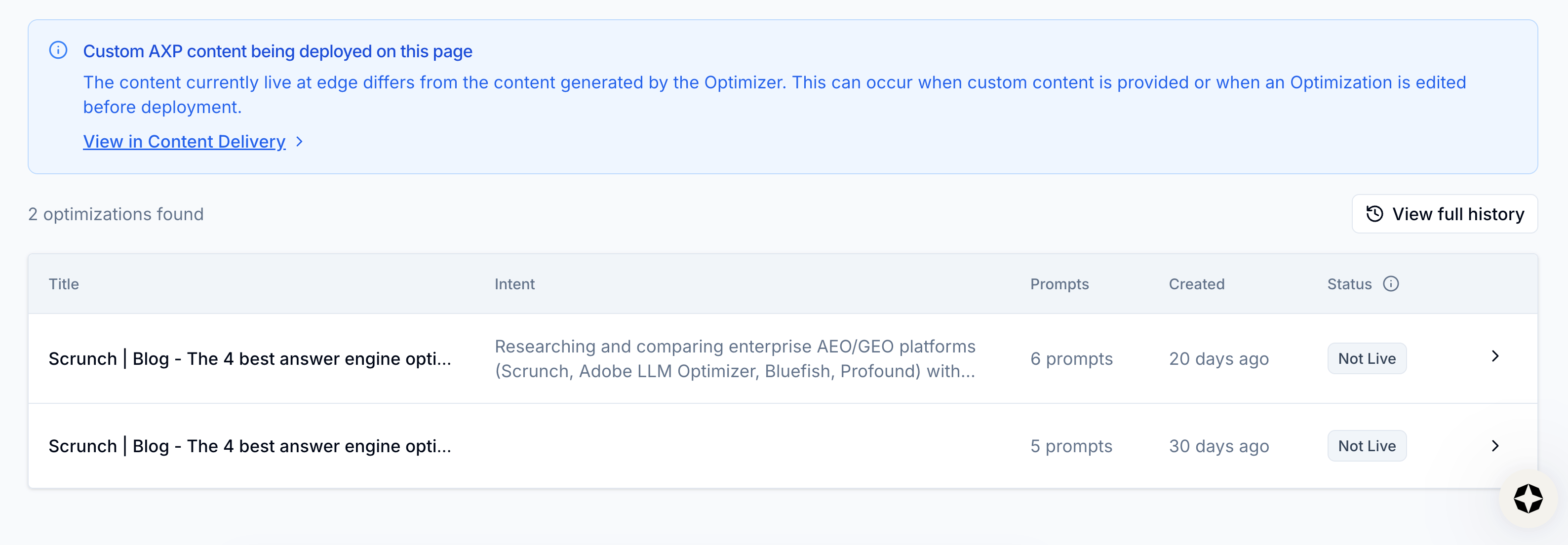Click the Intent column header
Image resolution: width=1568 pixels, height=545 pixels.
[514, 284]
